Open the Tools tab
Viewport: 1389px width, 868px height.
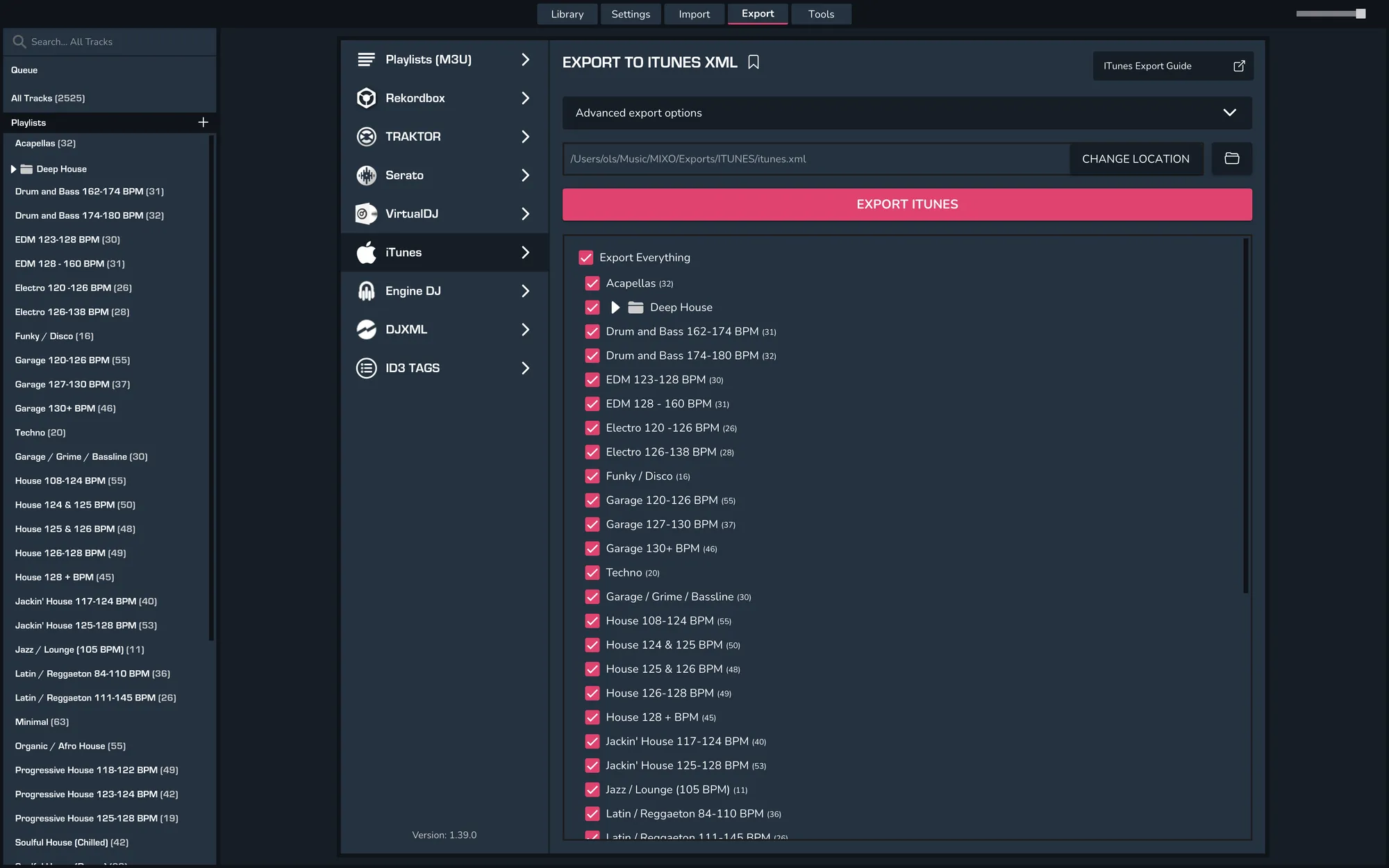tap(820, 14)
